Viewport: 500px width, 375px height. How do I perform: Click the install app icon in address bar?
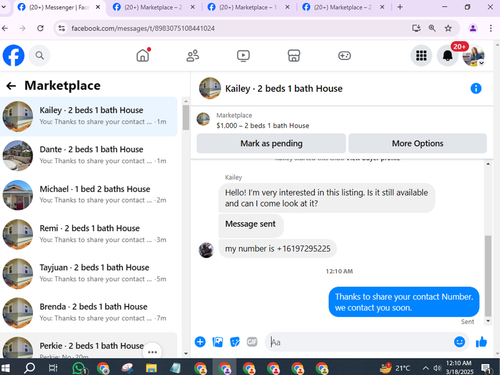[416, 28]
